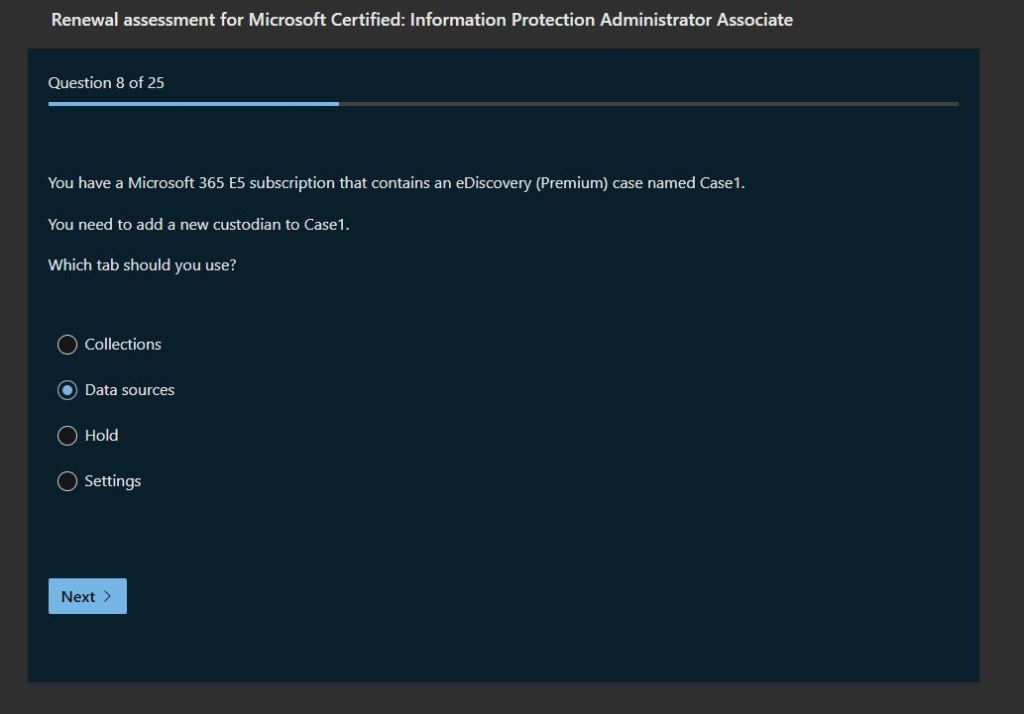Image resolution: width=1024 pixels, height=714 pixels.
Task: Click the 'add a new custodian' sentence
Action: tap(199, 225)
